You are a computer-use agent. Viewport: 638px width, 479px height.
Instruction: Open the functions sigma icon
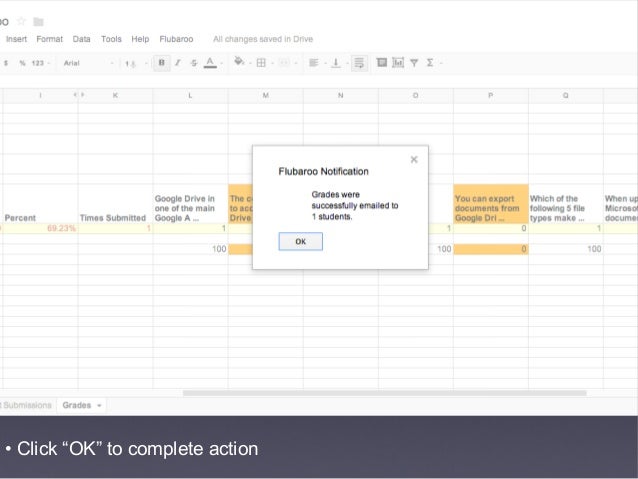429,63
